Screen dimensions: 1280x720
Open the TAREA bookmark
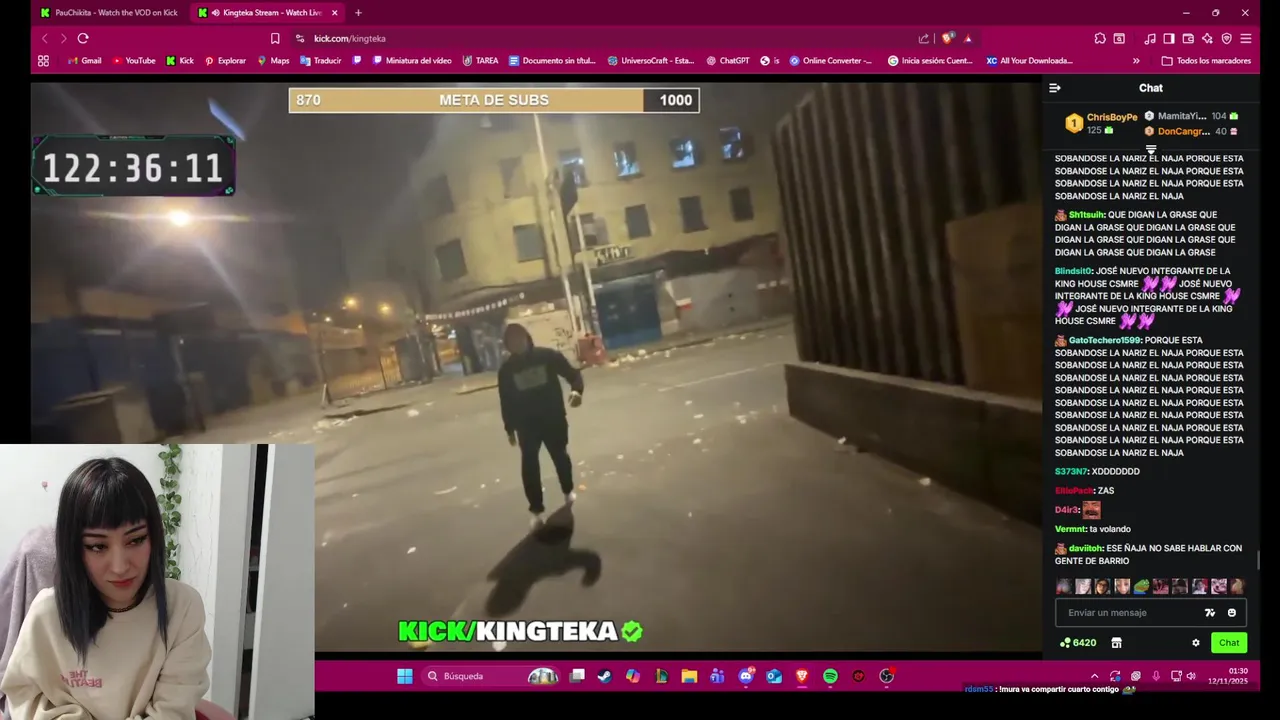coord(480,61)
